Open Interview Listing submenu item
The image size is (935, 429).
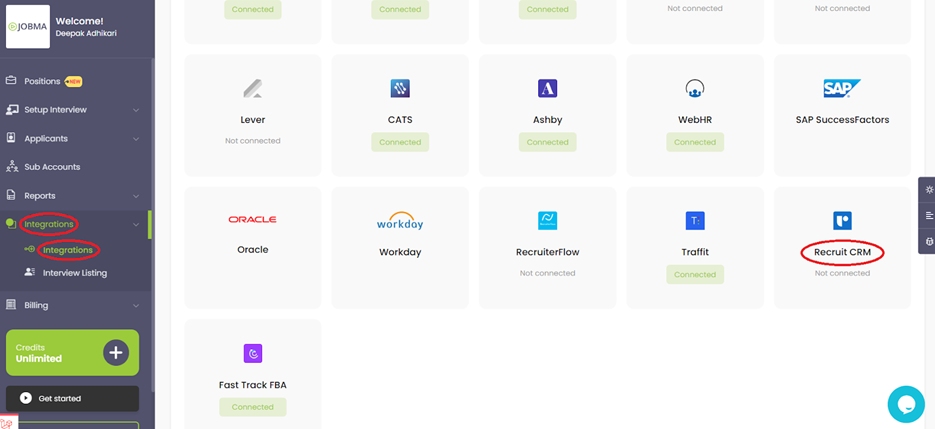coord(75,273)
